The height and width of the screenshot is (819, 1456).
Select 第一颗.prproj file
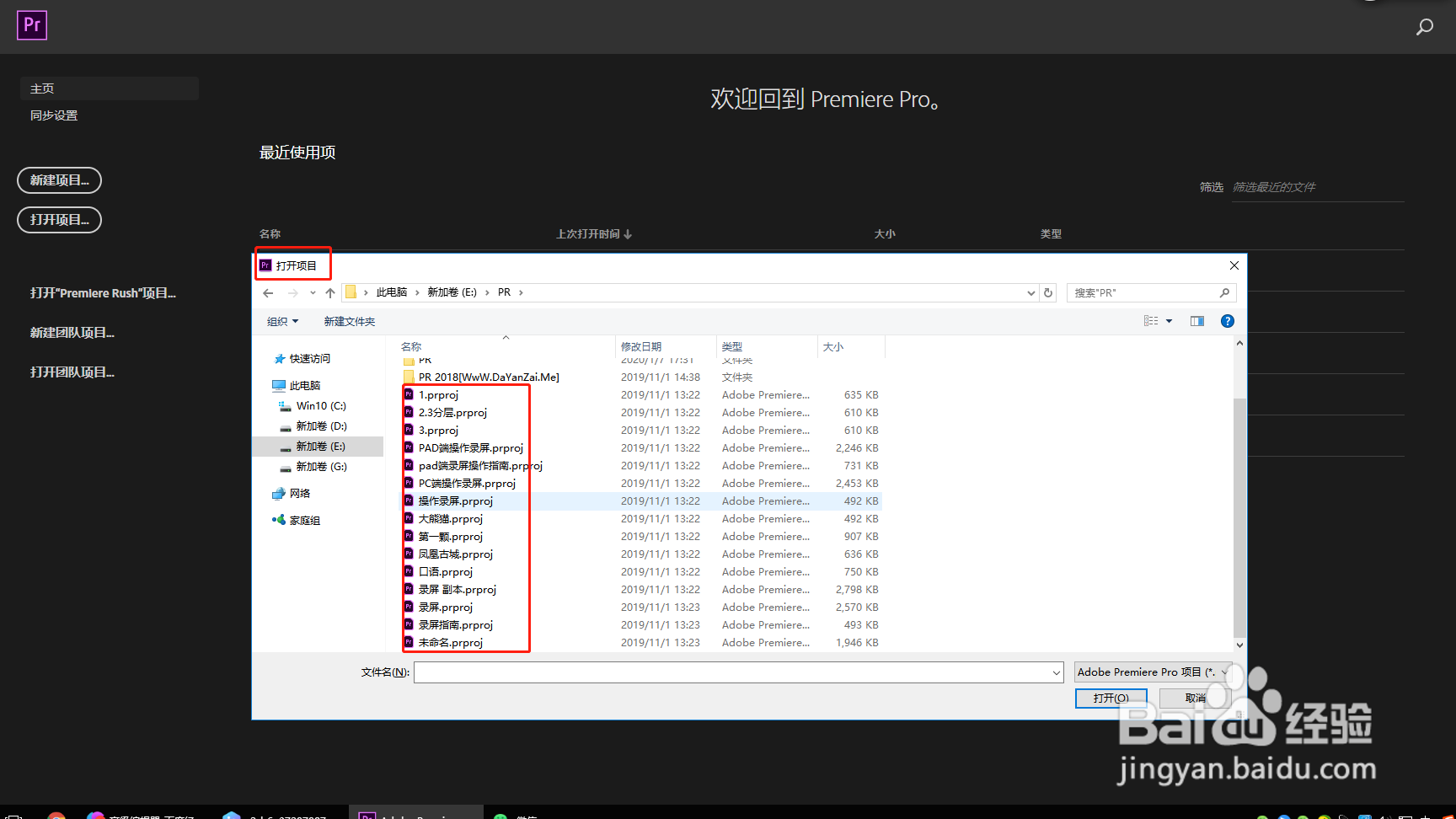click(x=451, y=537)
